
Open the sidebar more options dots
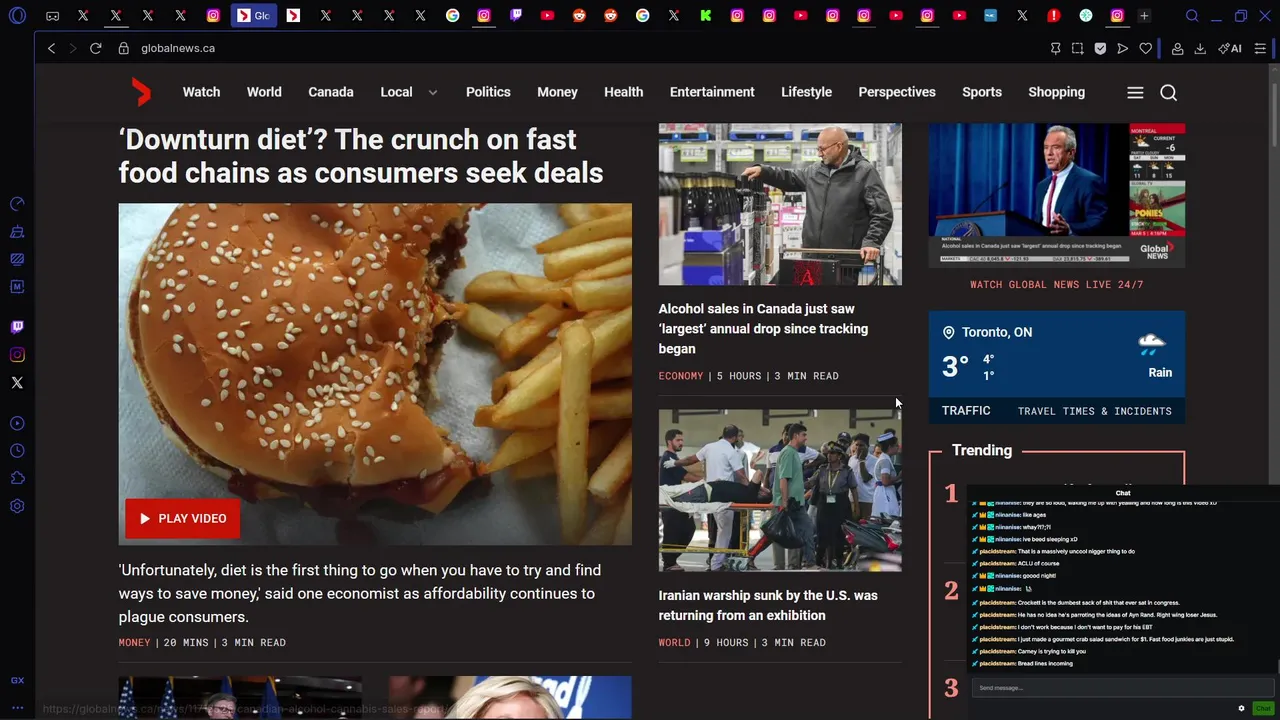[17, 708]
